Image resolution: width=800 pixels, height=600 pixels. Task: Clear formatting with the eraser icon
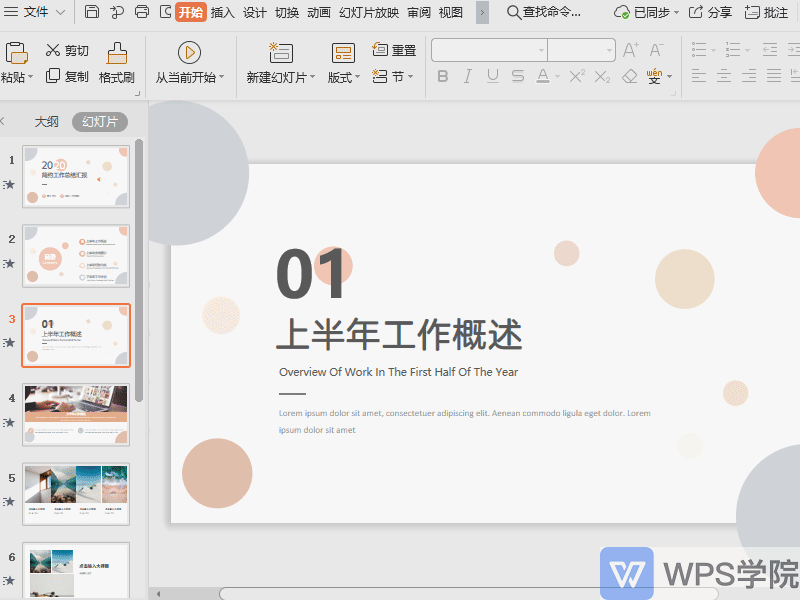point(628,76)
